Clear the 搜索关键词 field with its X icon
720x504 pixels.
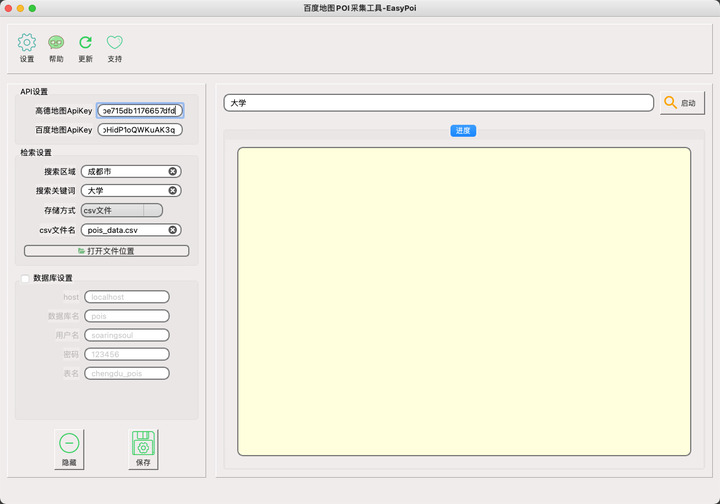173,190
